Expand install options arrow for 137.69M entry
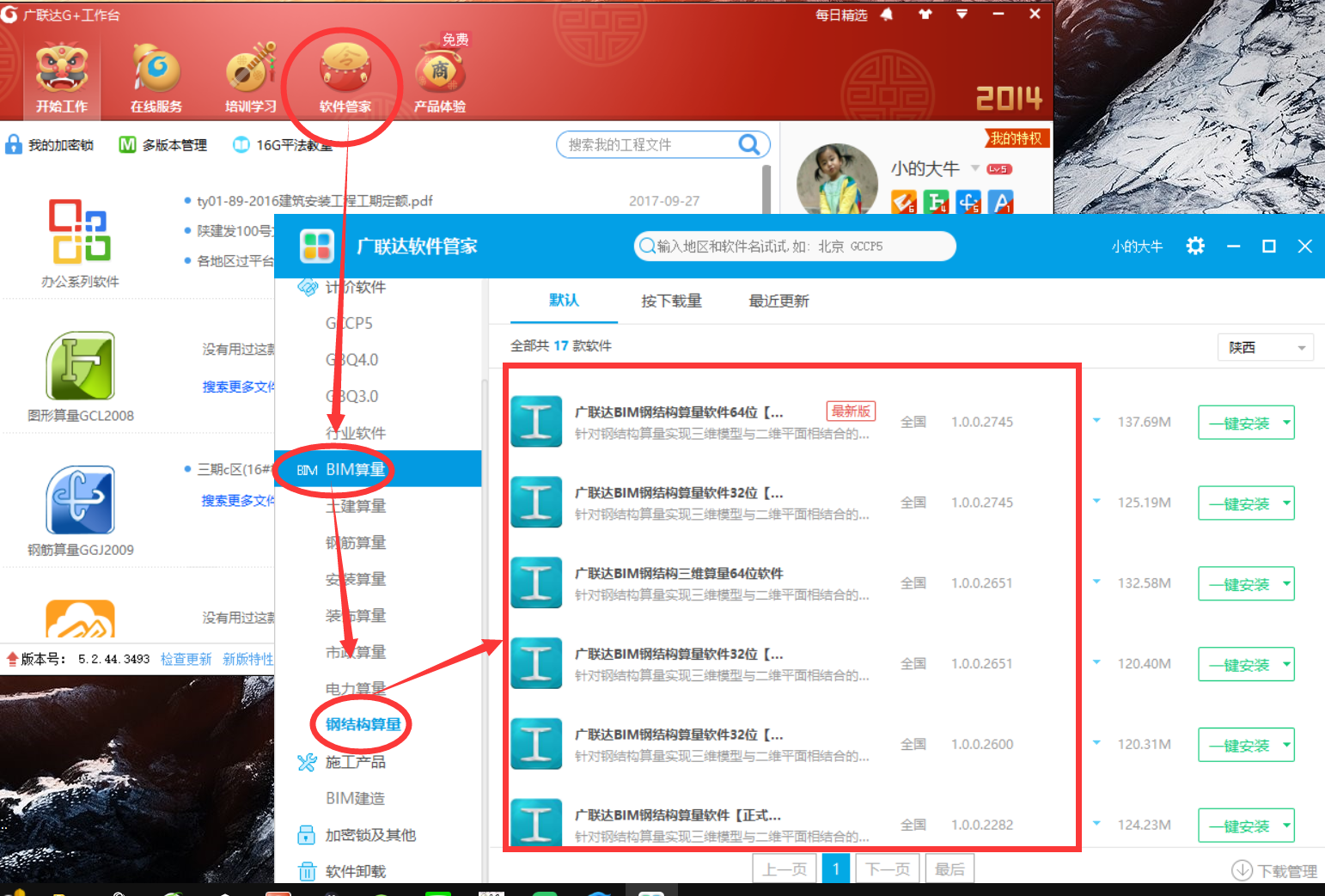Image resolution: width=1325 pixels, height=896 pixels. coord(1286,423)
